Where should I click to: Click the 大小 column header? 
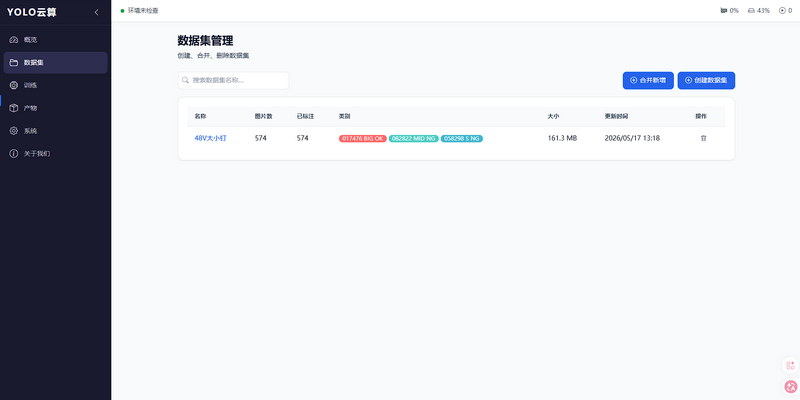coord(554,116)
